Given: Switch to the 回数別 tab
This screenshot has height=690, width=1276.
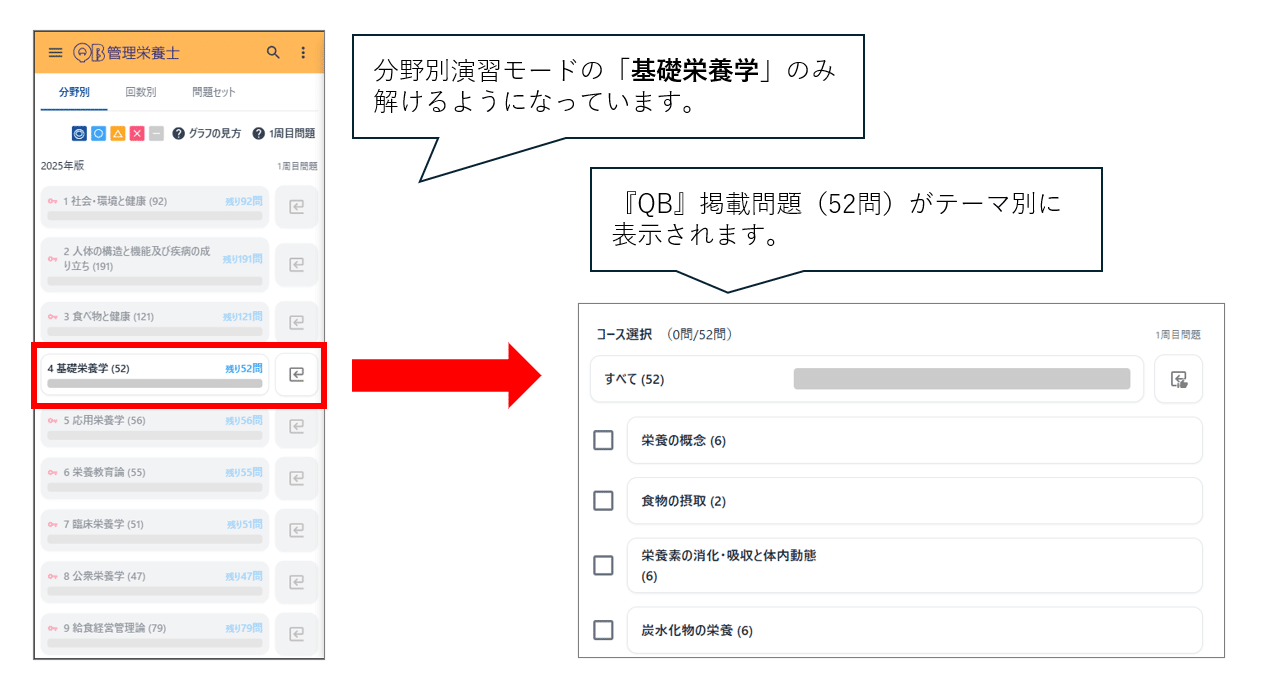Looking at the screenshot, I should [140, 92].
